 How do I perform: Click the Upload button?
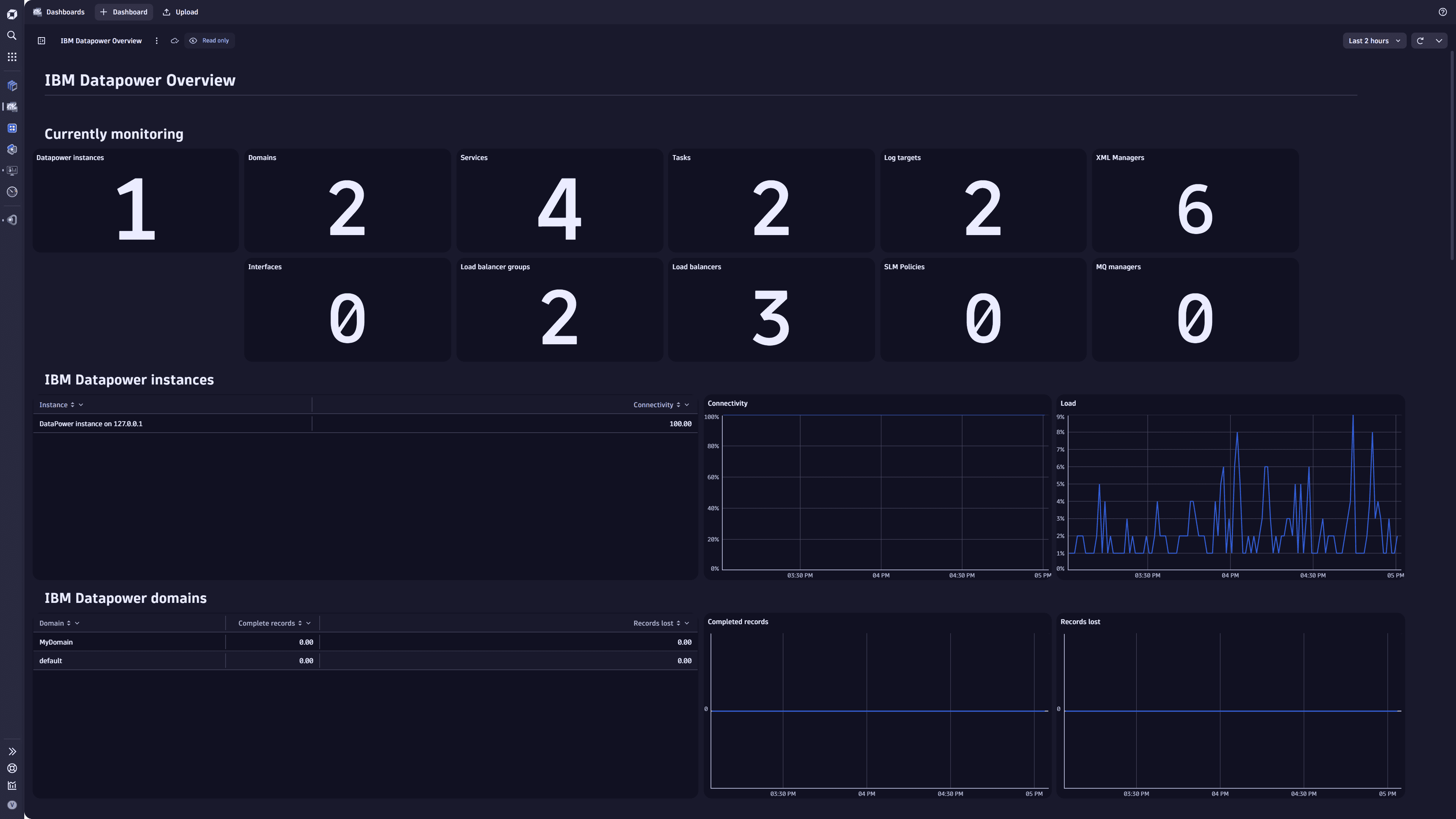180,12
